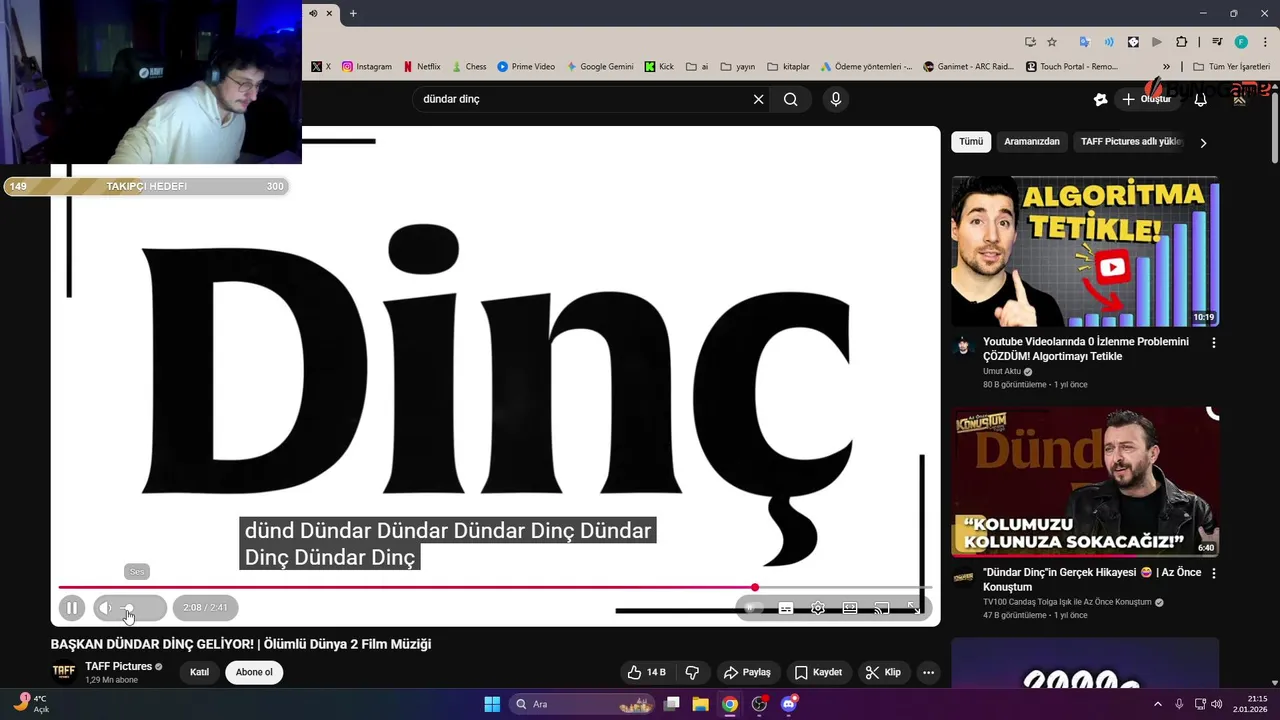The height and width of the screenshot is (720, 1280).
Task: Cast video with Play on TV icon
Action: (x=882, y=608)
